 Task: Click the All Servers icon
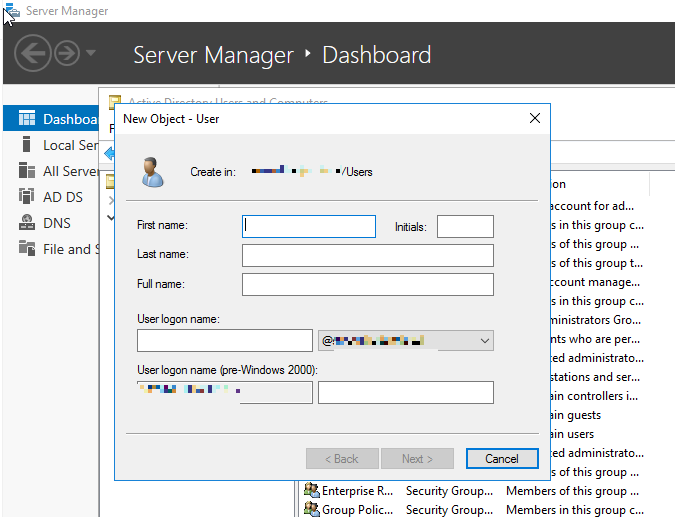point(27,170)
